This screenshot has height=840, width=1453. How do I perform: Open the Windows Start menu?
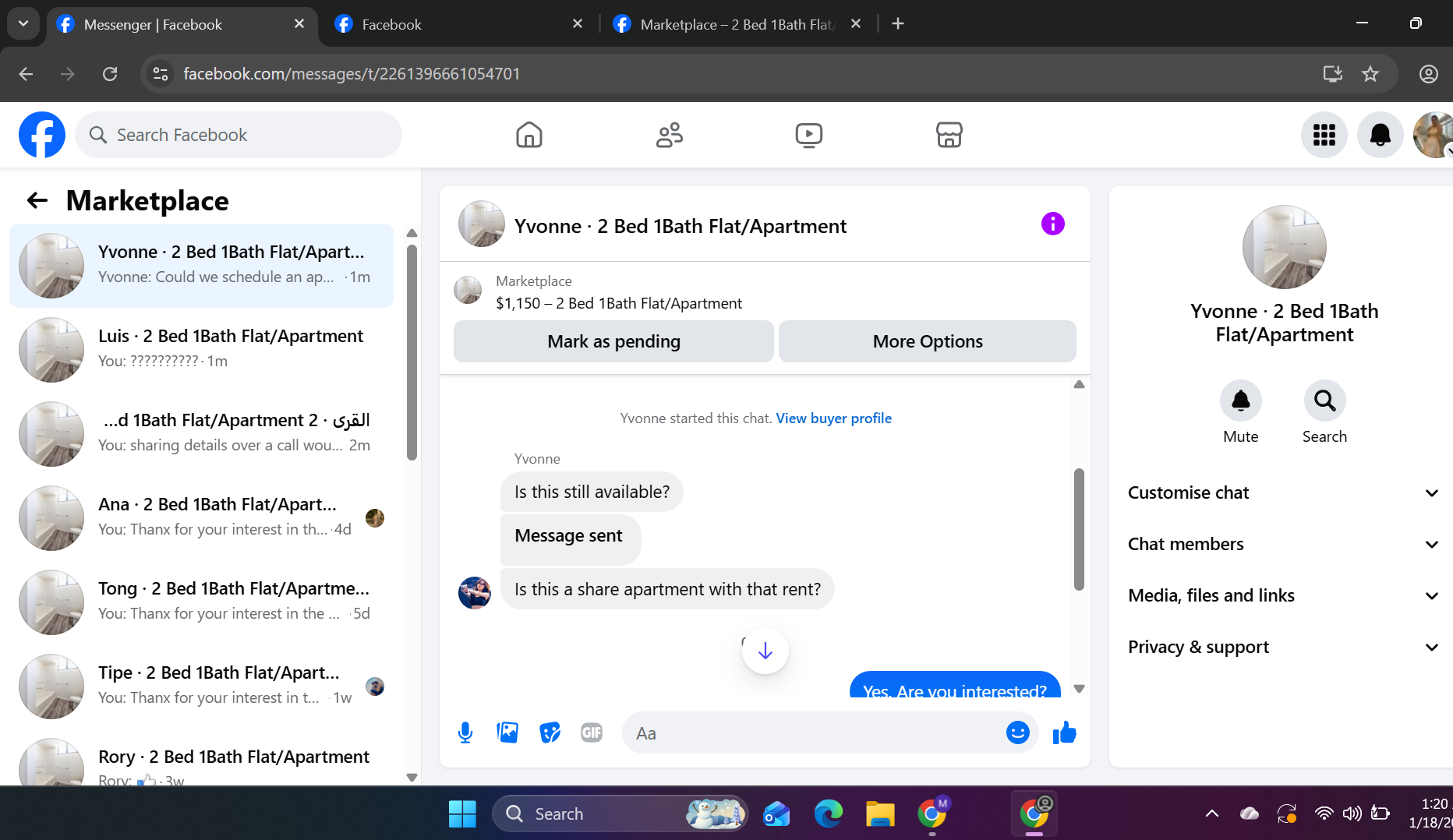pyautogui.click(x=462, y=814)
